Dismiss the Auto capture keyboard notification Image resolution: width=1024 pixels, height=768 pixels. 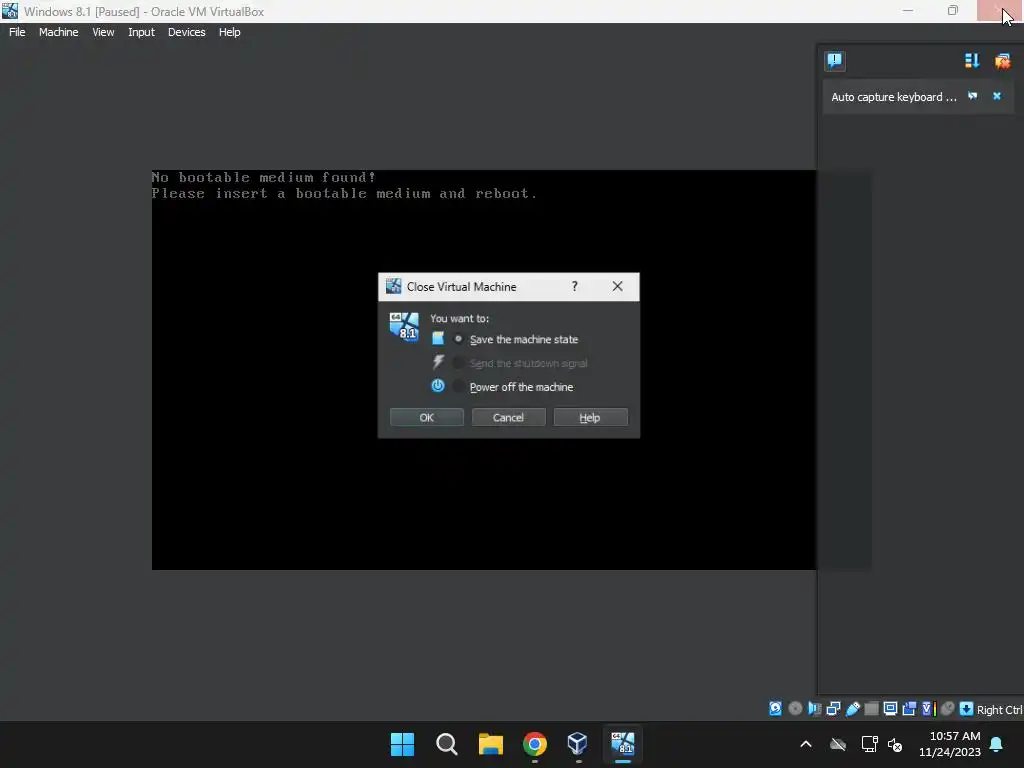(x=997, y=96)
